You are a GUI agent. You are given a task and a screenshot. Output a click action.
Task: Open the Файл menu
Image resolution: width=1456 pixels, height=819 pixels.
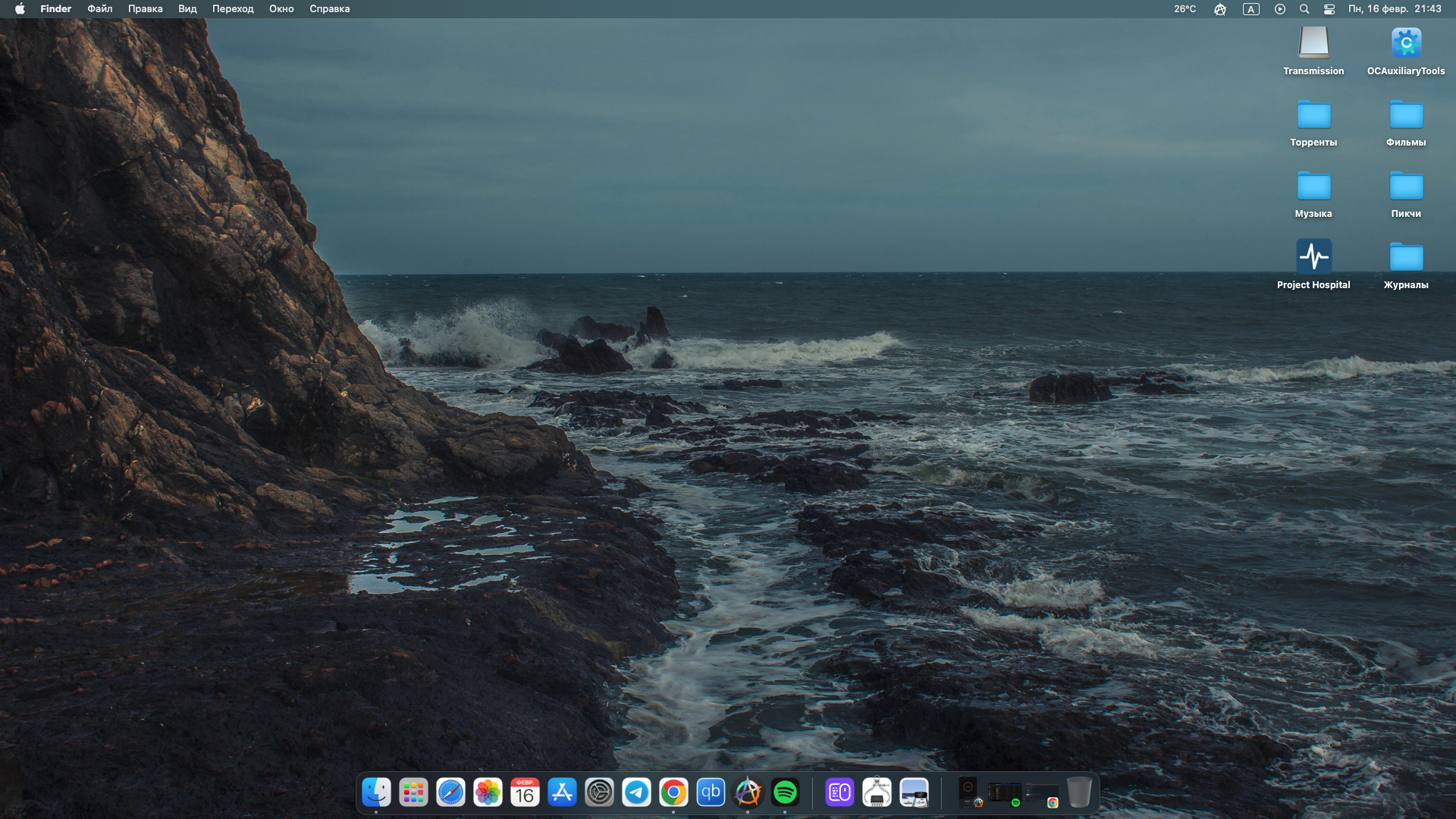coord(99,9)
